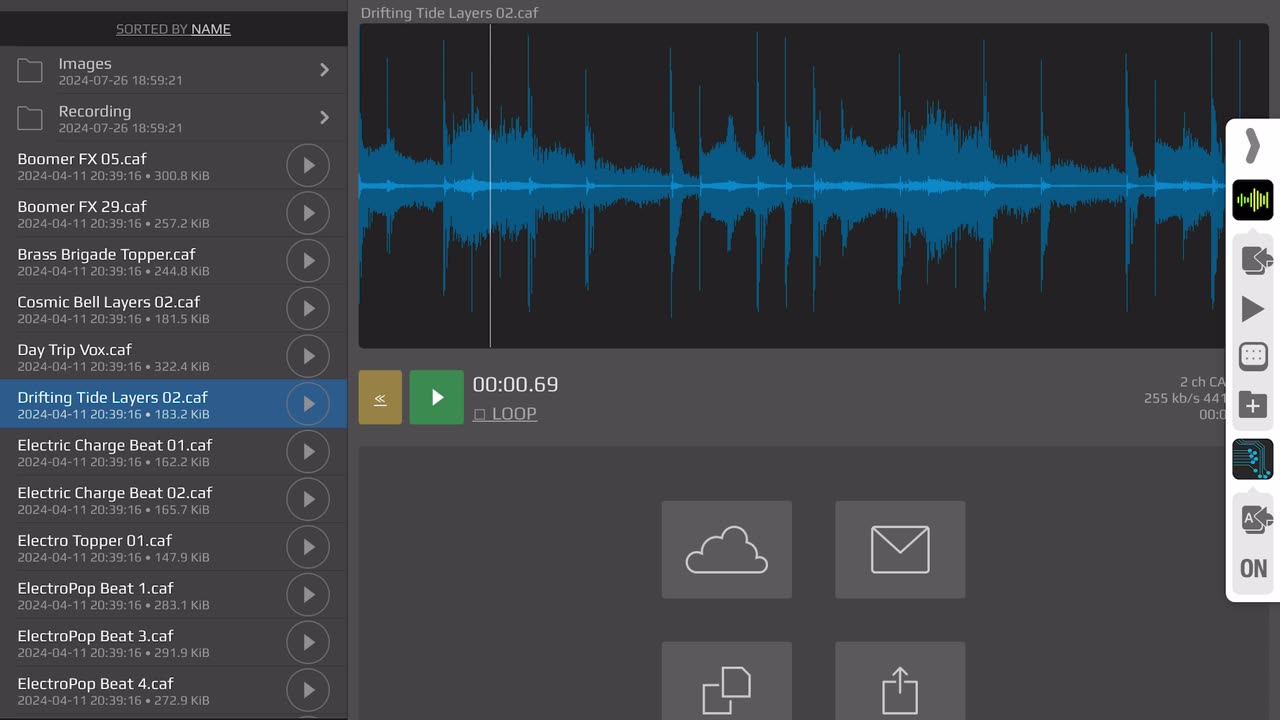Select the Brass Brigade Topper.caf file name
The height and width of the screenshot is (720, 1280).
pos(106,255)
